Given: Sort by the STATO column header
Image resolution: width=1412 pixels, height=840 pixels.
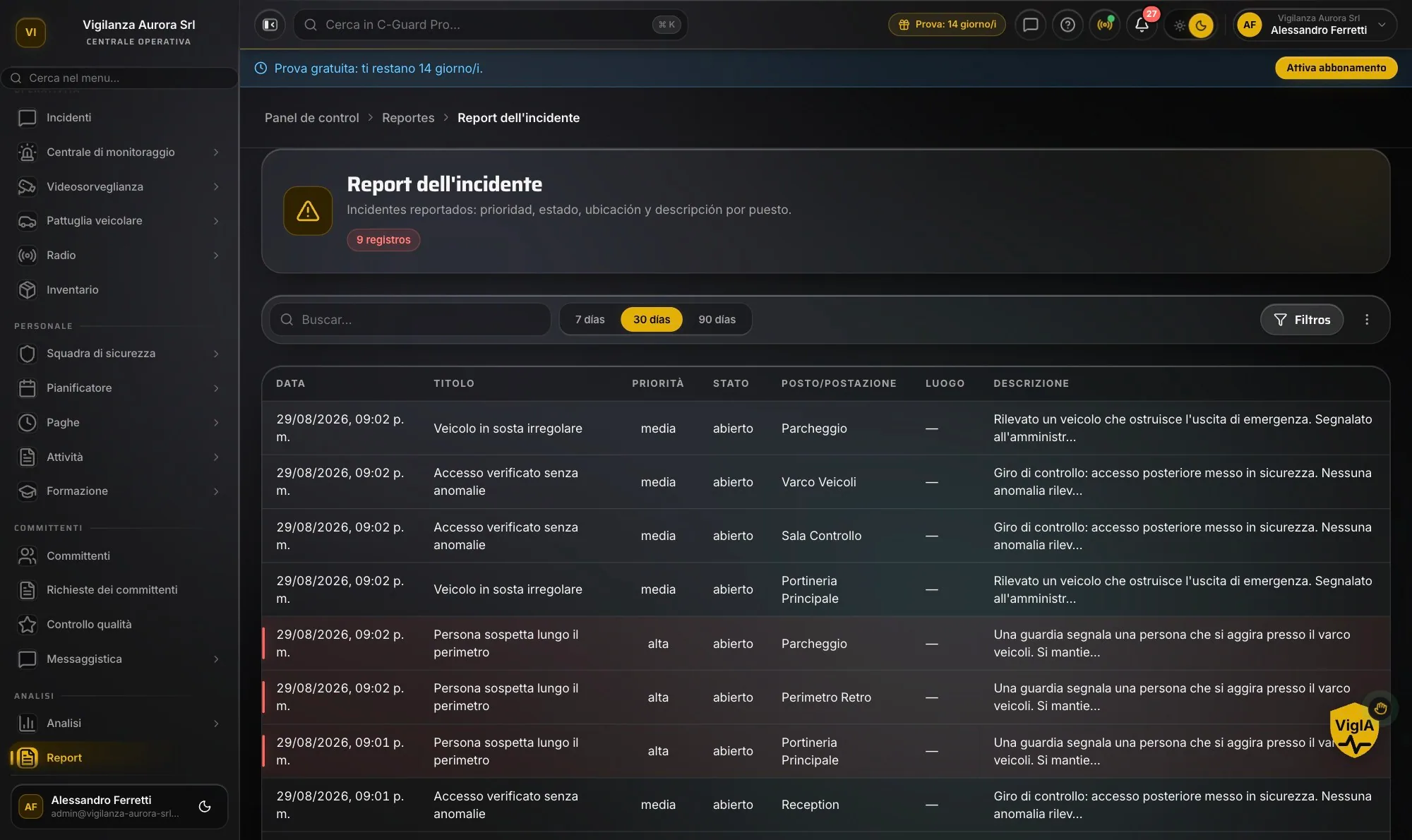Looking at the screenshot, I should [x=731, y=383].
